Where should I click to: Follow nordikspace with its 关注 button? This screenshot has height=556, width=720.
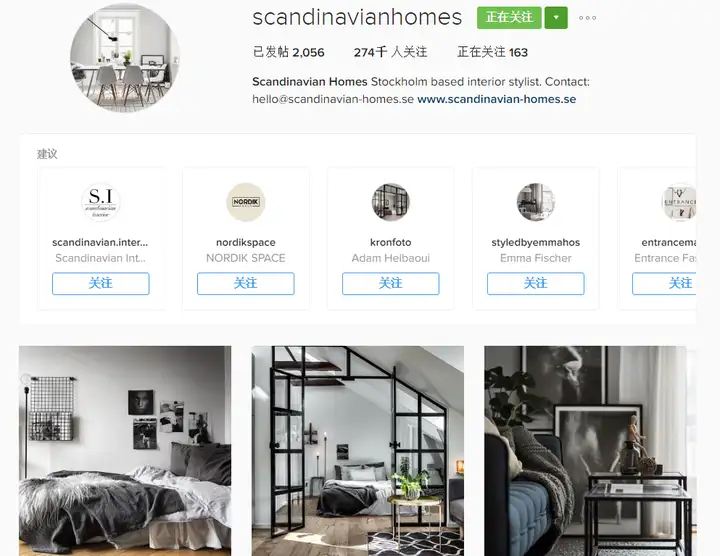pyautogui.click(x=246, y=283)
